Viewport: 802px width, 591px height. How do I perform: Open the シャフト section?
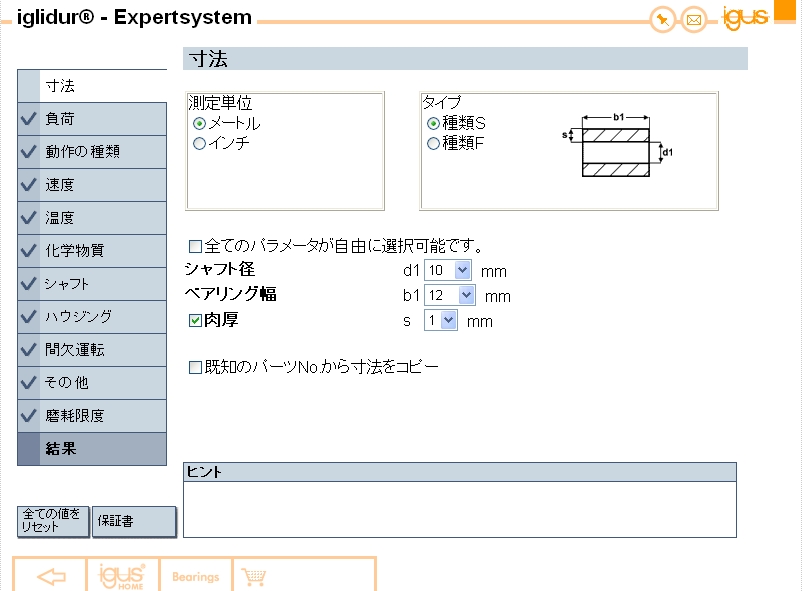pyautogui.click(x=92, y=284)
